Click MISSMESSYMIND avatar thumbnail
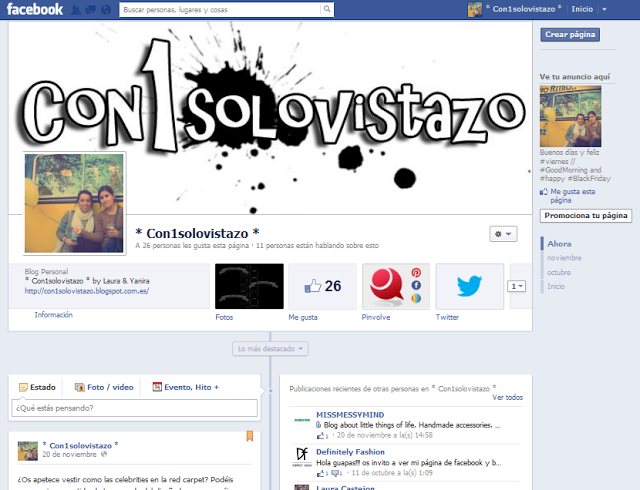 (x=302, y=420)
